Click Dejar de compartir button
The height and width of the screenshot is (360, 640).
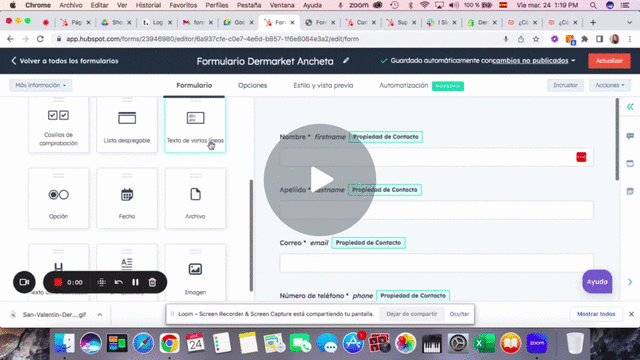(x=412, y=314)
